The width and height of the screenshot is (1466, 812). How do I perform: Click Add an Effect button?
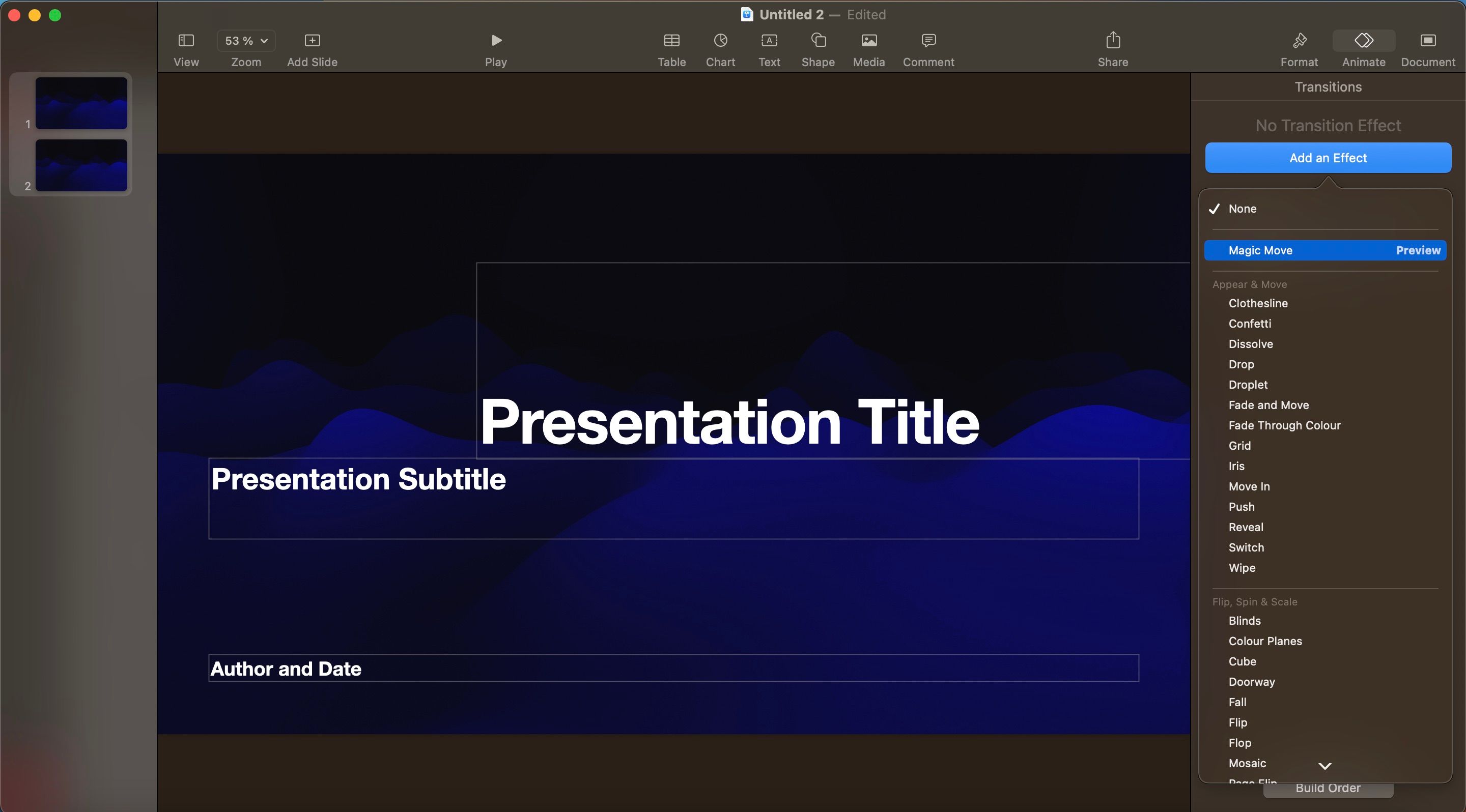1328,157
